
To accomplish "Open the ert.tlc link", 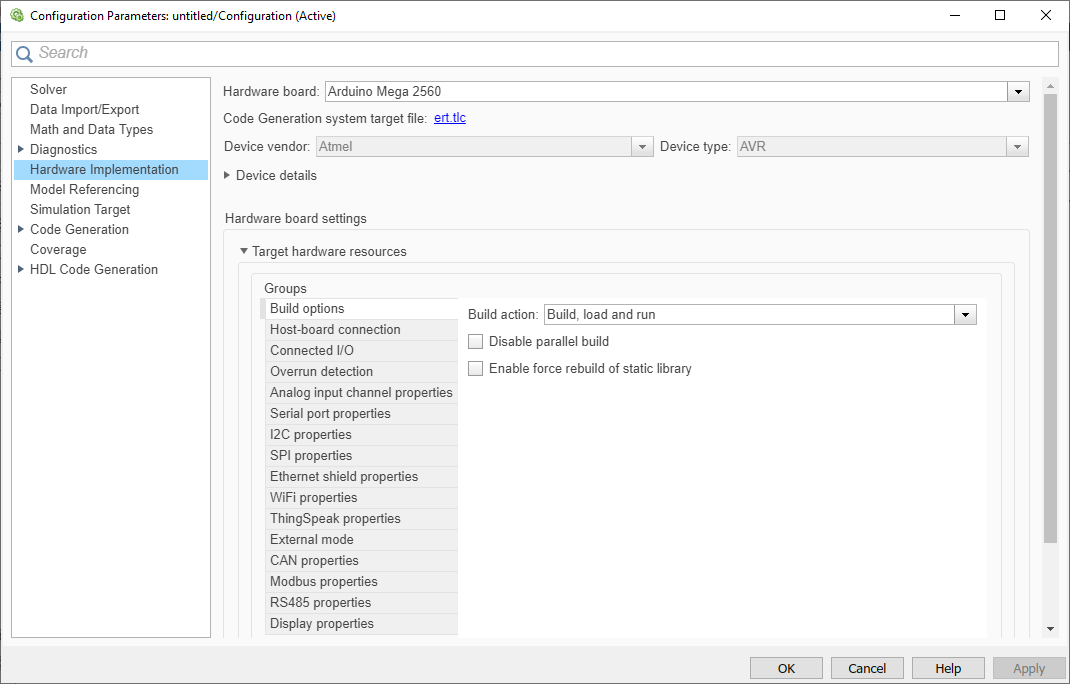I will 449,118.
